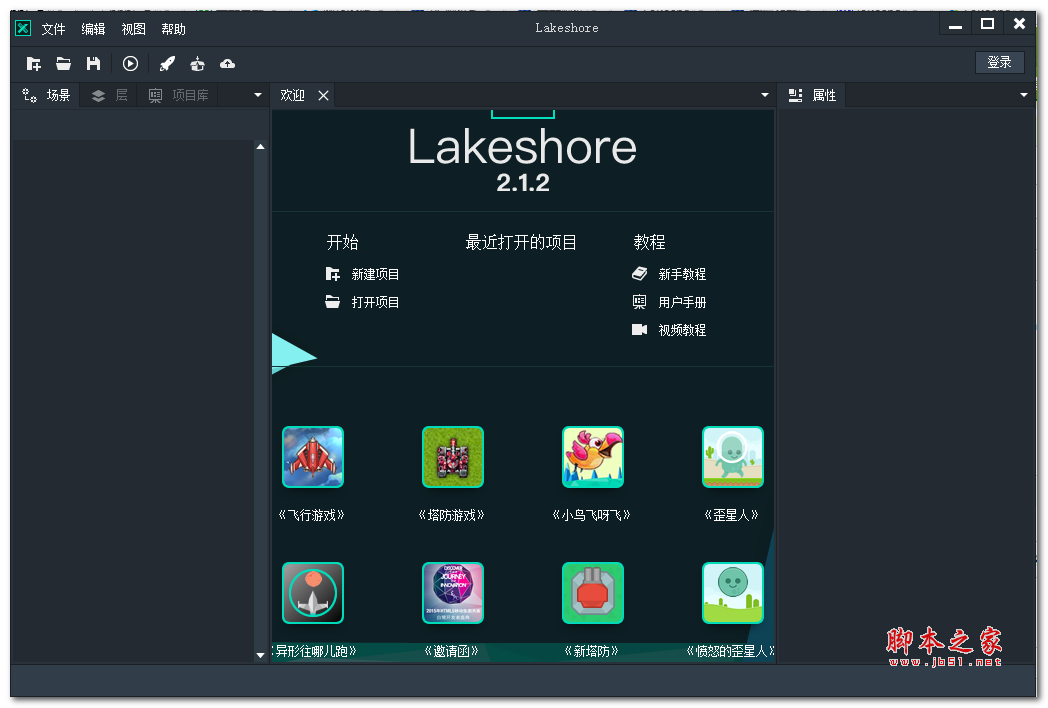Open the 视频教程 link

682,330
